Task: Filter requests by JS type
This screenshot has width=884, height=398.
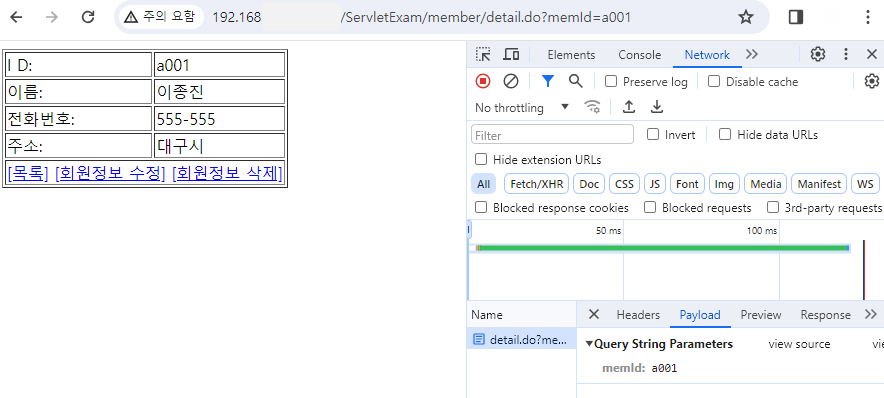Action: (655, 184)
